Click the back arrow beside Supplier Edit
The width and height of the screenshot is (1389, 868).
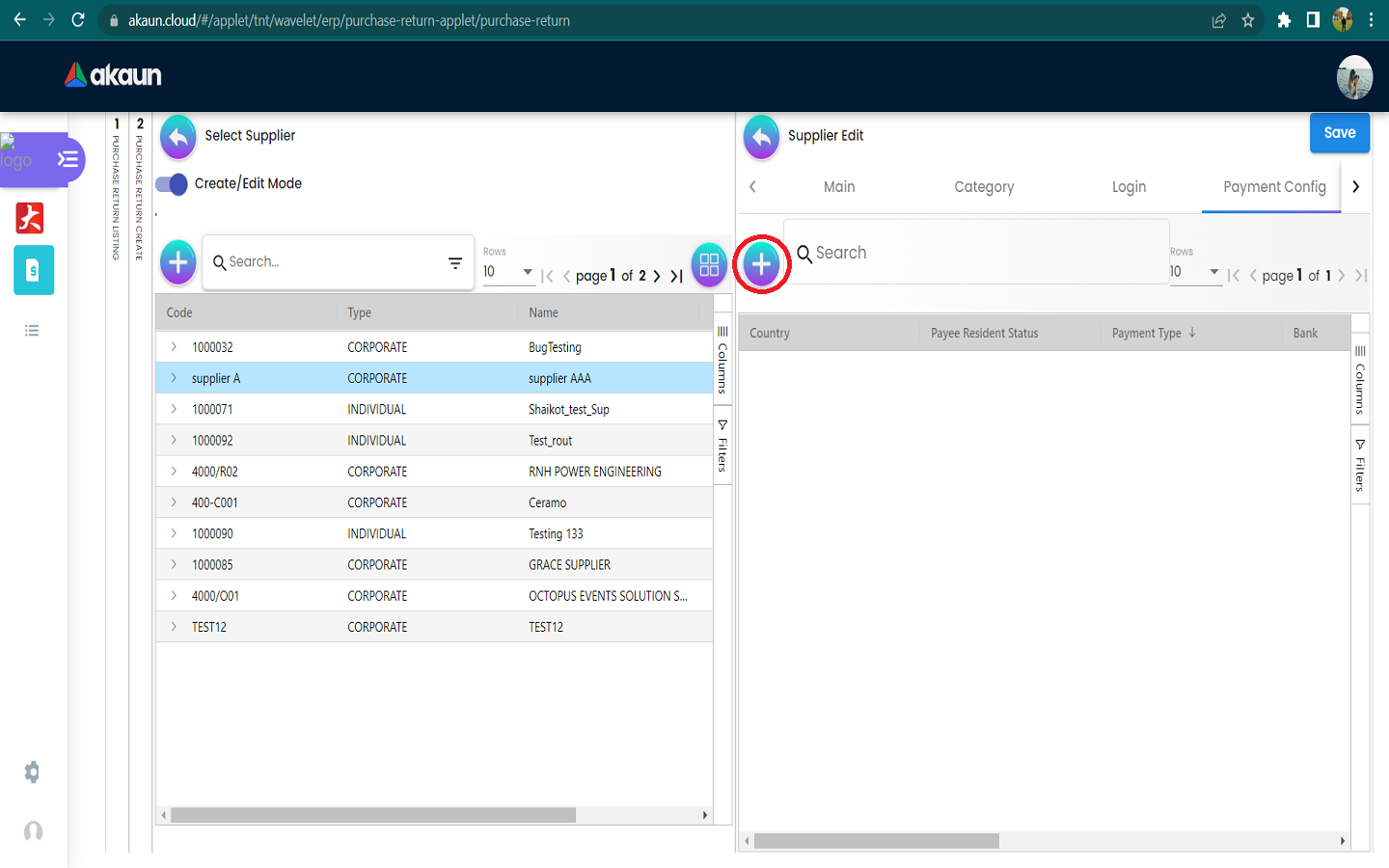(761, 137)
